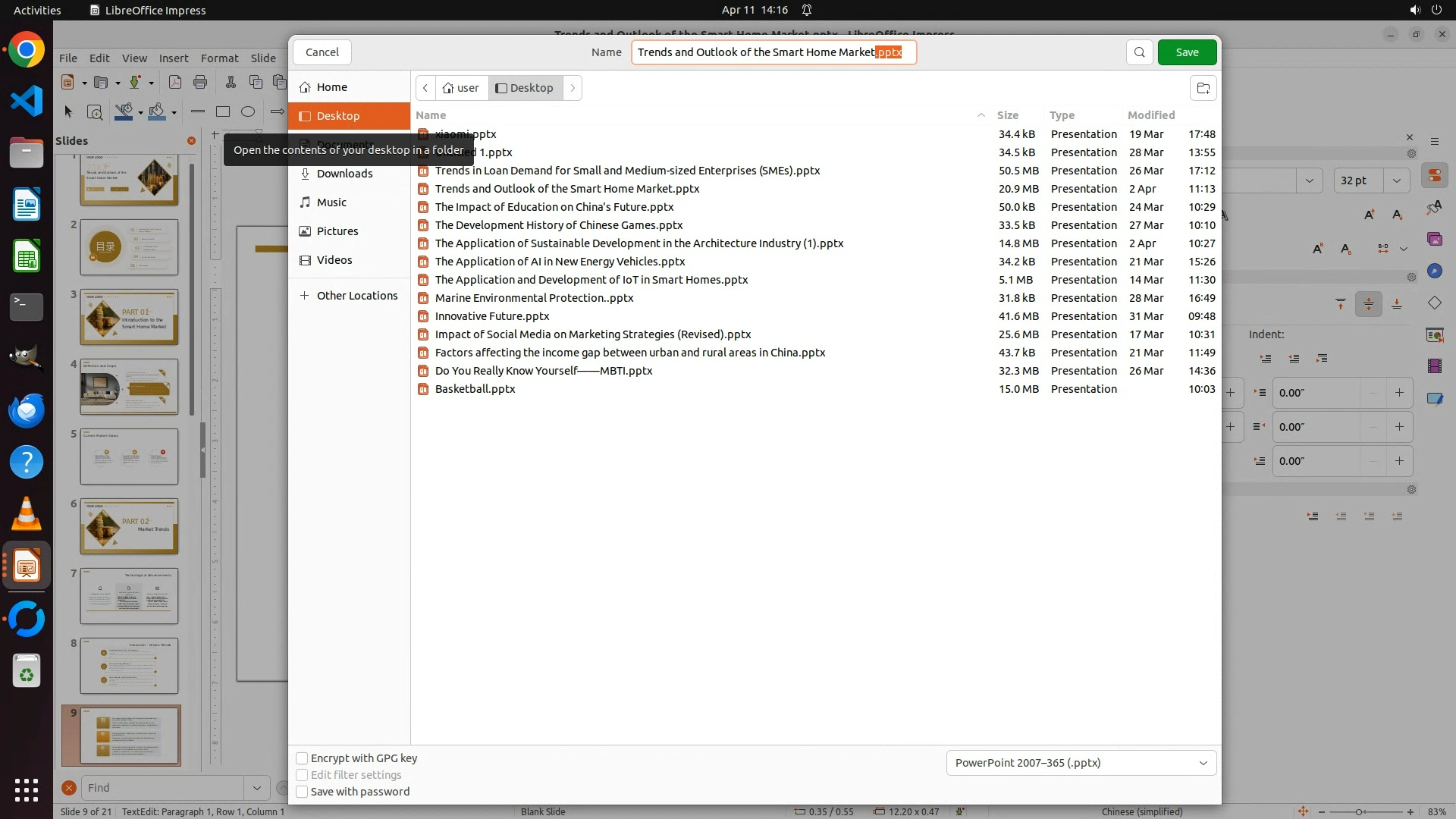Viewport: 1456px width, 819px height.
Task: Click the ellipse shape tool
Action: click(x=248, y=112)
